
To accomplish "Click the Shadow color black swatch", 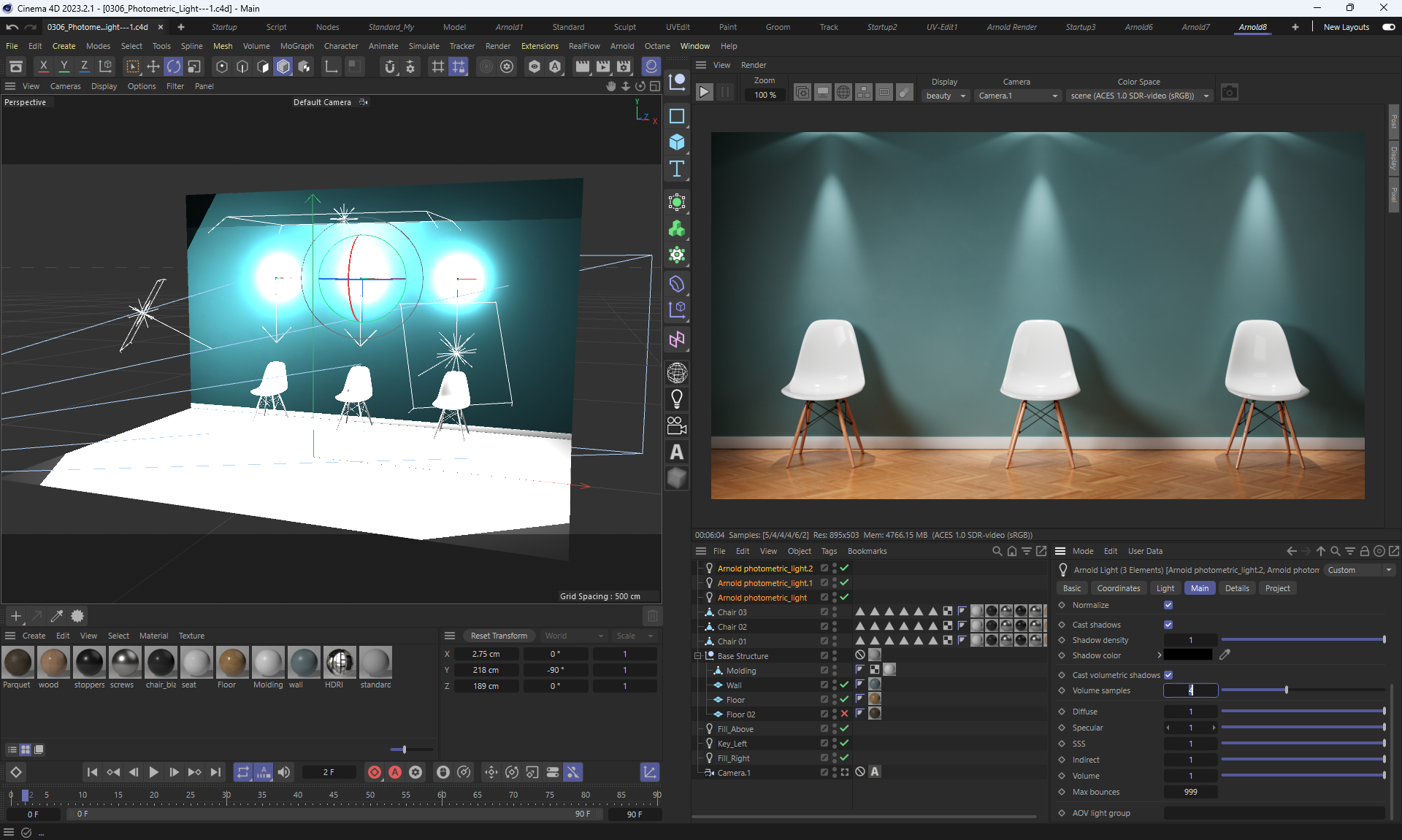I will point(1188,655).
